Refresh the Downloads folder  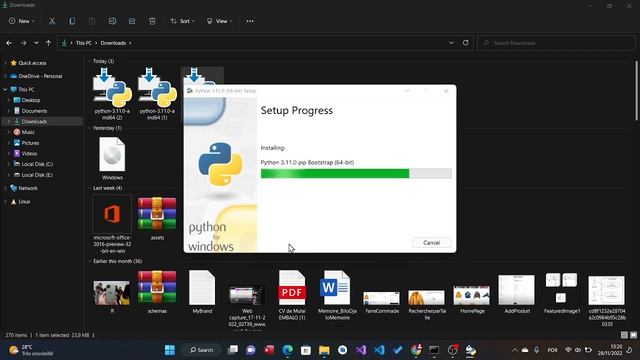point(465,43)
